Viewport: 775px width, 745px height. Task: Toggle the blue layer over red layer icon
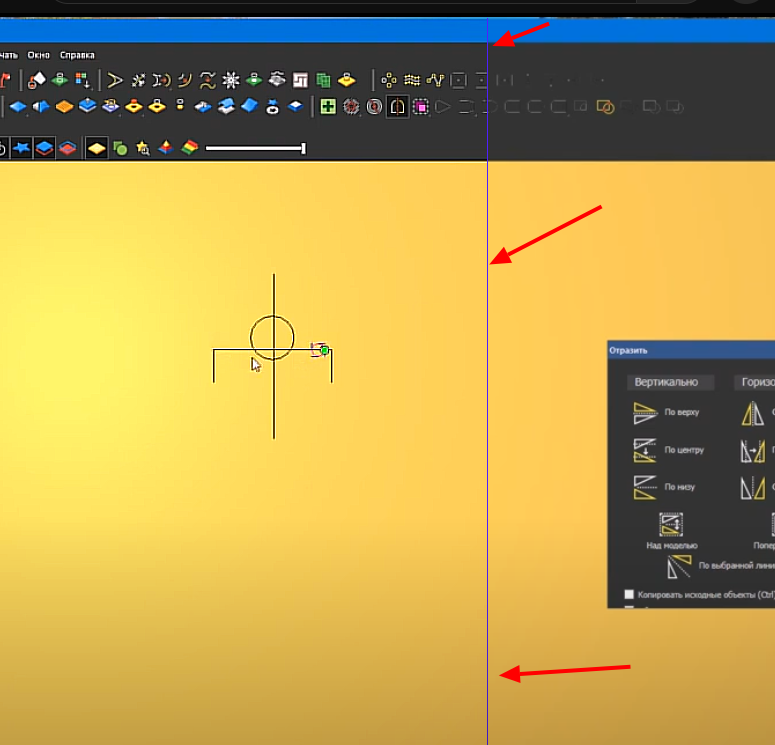pyautogui.click(x=44, y=148)
